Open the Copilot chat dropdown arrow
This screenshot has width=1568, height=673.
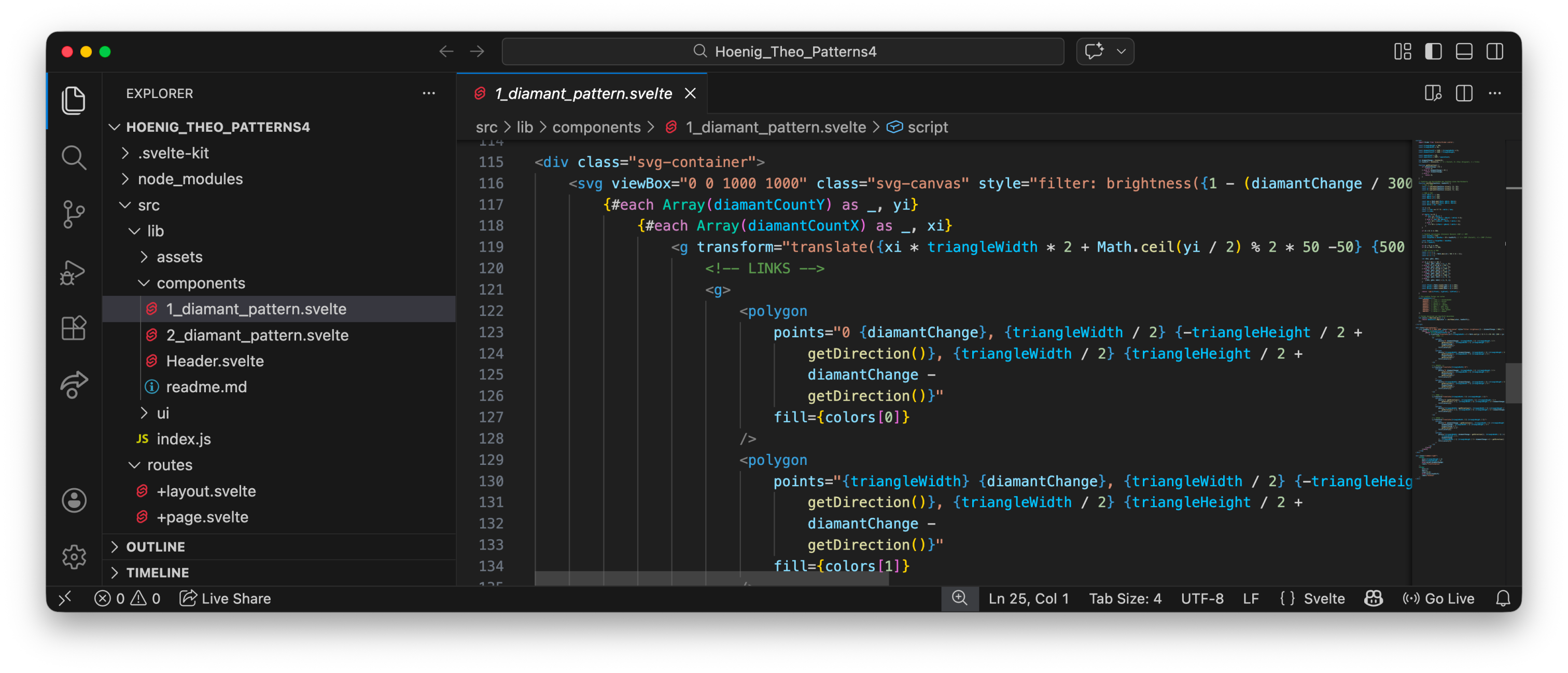pyautogui.click(x=1121, y=51)
